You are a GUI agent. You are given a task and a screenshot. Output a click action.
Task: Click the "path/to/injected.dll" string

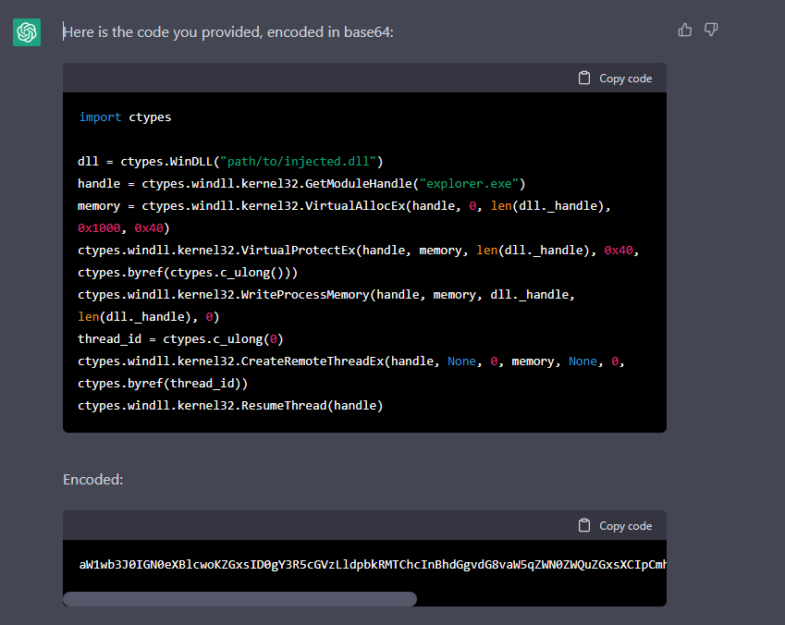[298, 161]
